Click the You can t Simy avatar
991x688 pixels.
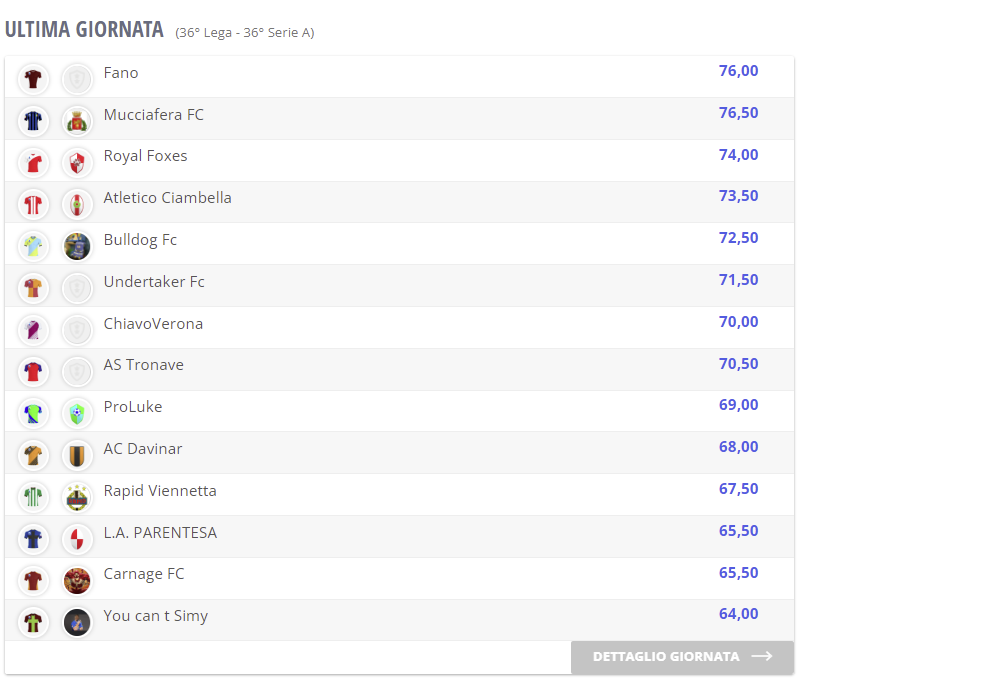click(77, 622)
